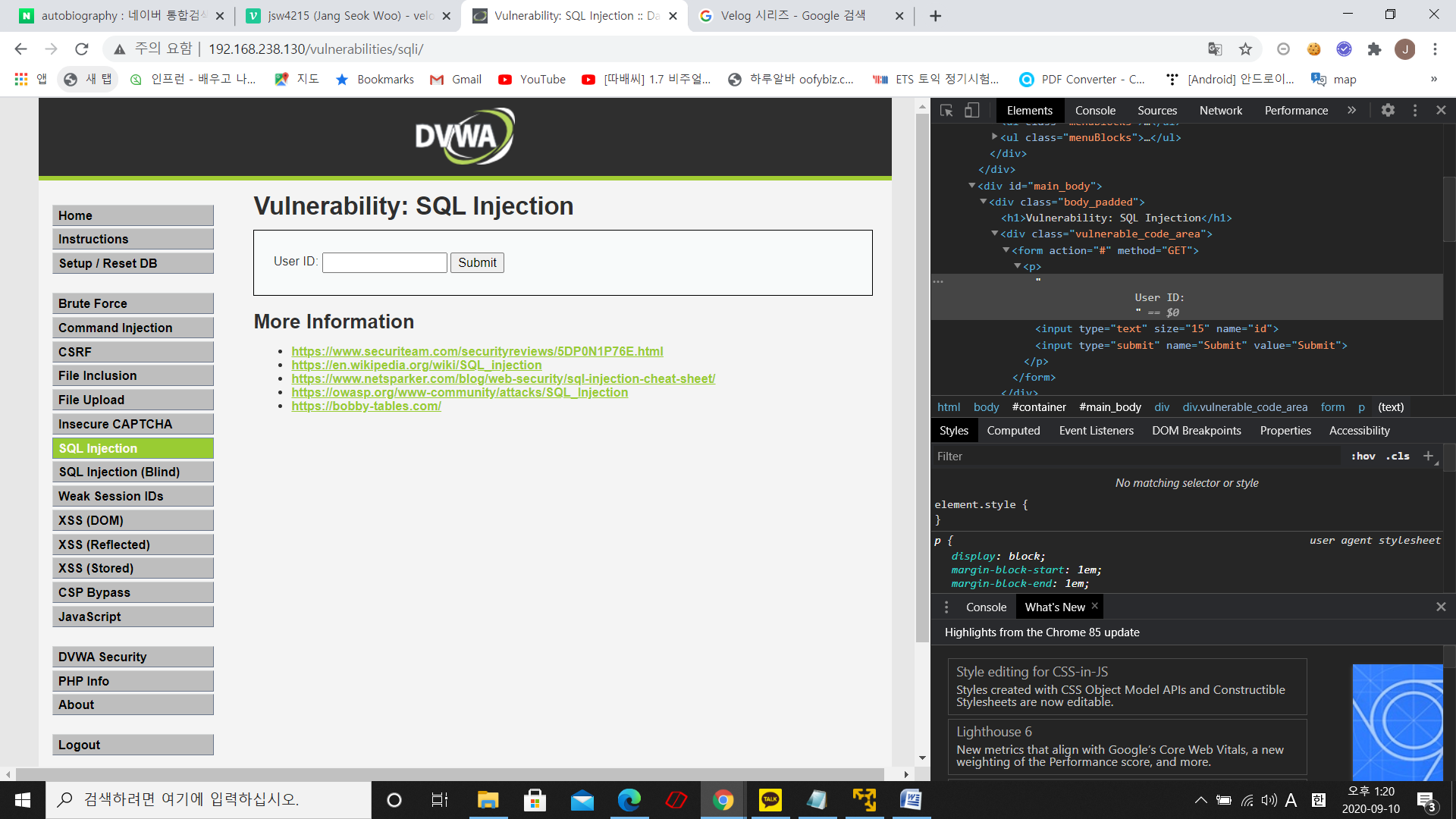Click the translate page icon
Image resolution: width=1456 pixels, height=819 pixels.
(1215, 49)
